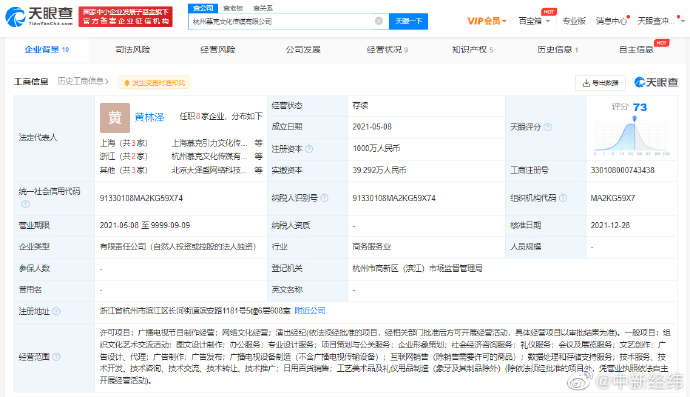
Task: Open help icon next to 注册地址
Action: point(56,311)
